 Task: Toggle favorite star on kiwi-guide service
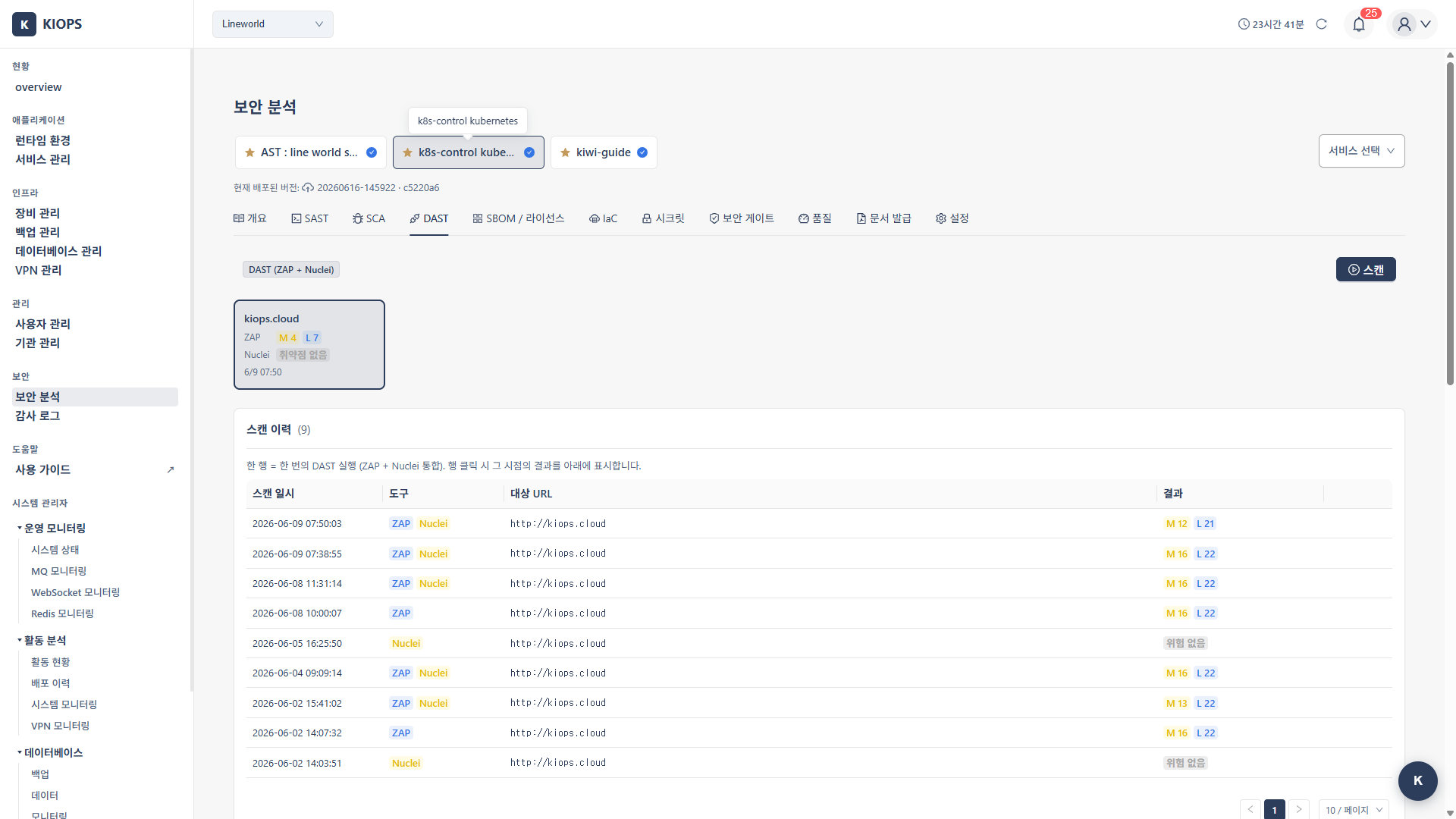(565, 152)
